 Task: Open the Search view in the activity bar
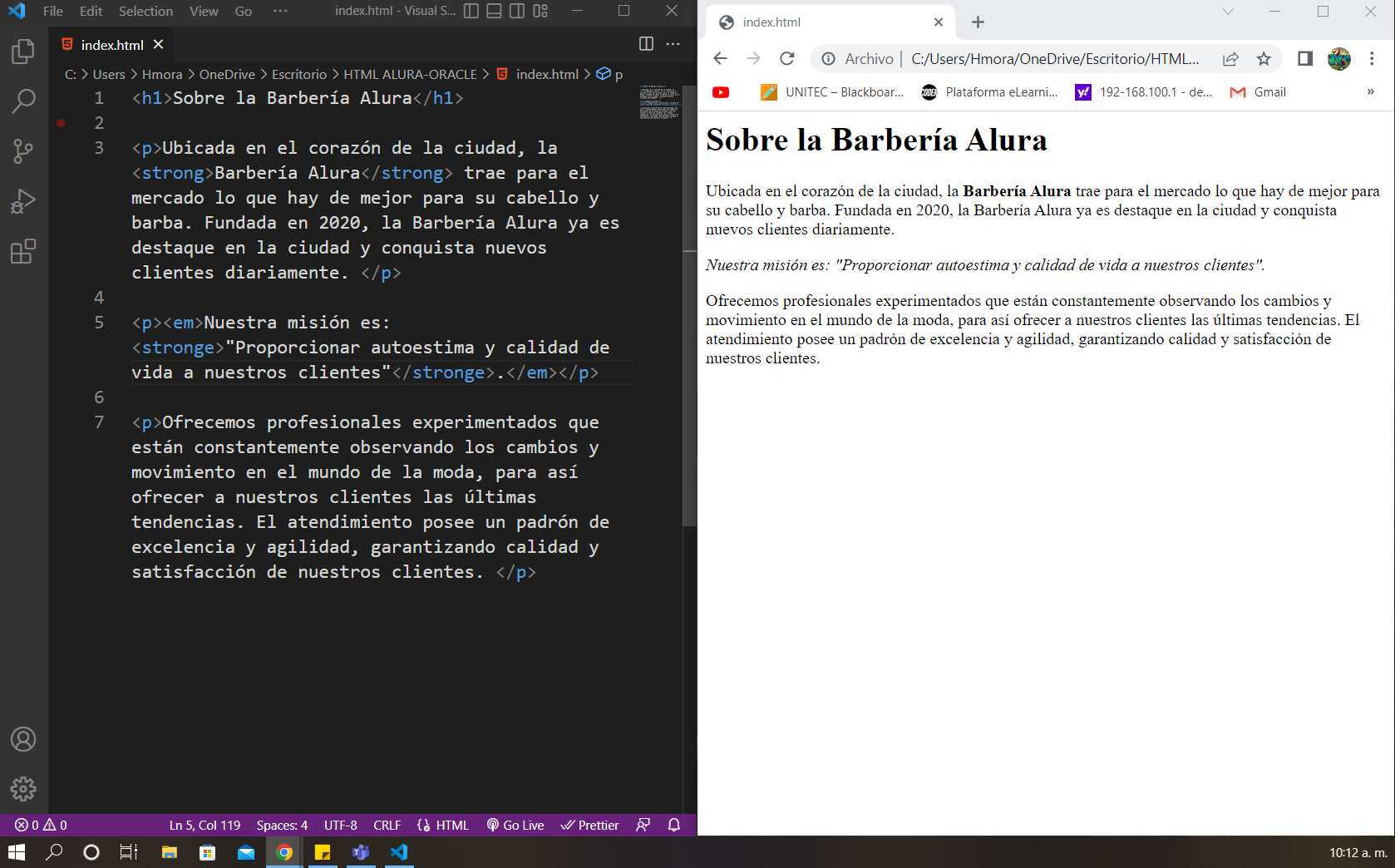point(23,101)
